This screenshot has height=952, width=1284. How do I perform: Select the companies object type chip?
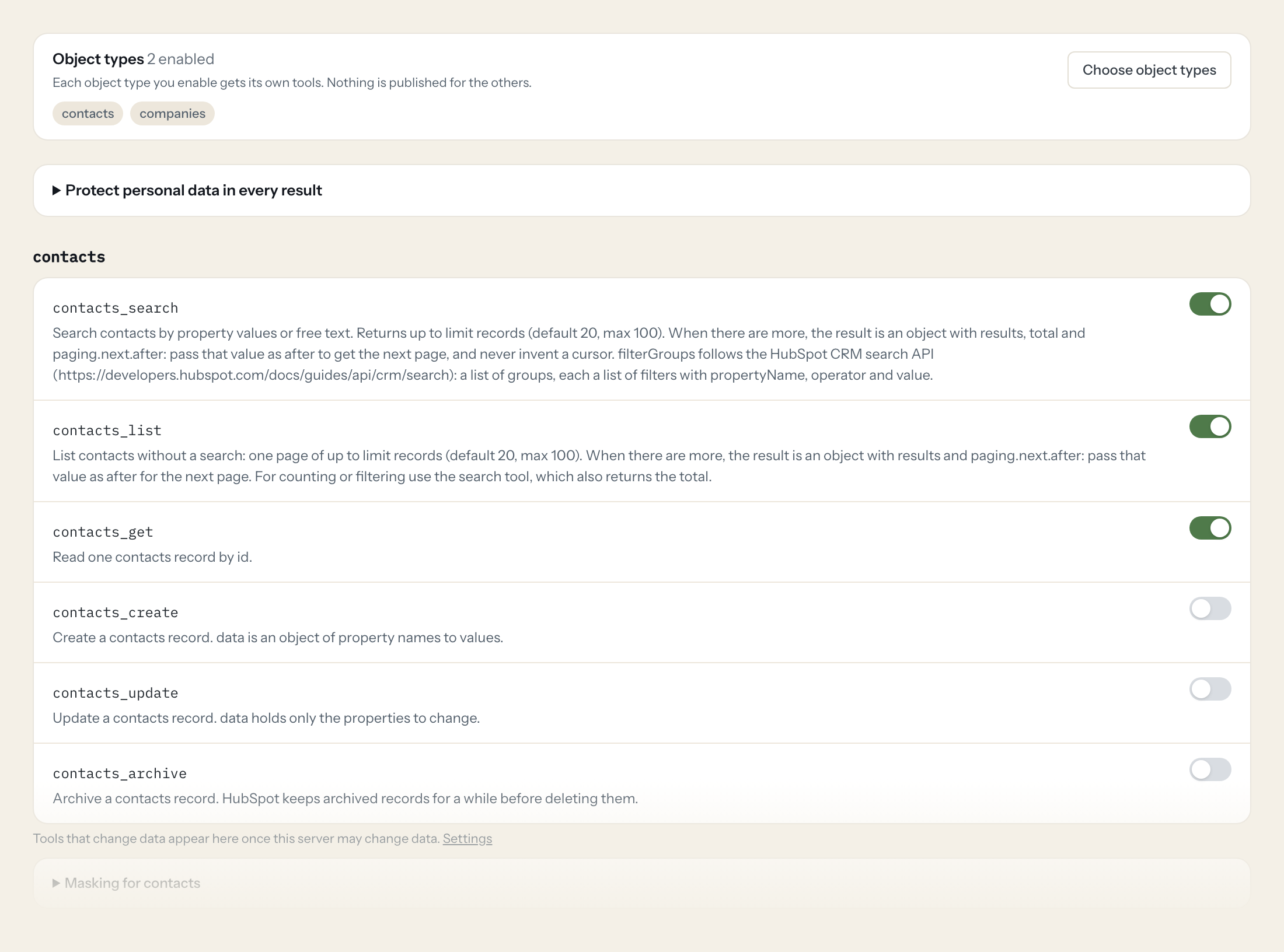[x=172, y=113]
